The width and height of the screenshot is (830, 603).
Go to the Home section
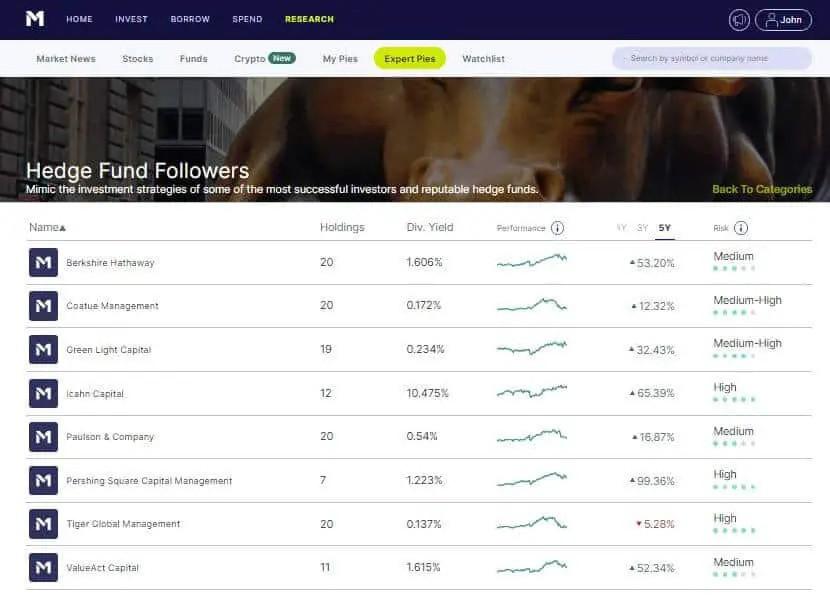pos(79,19)
